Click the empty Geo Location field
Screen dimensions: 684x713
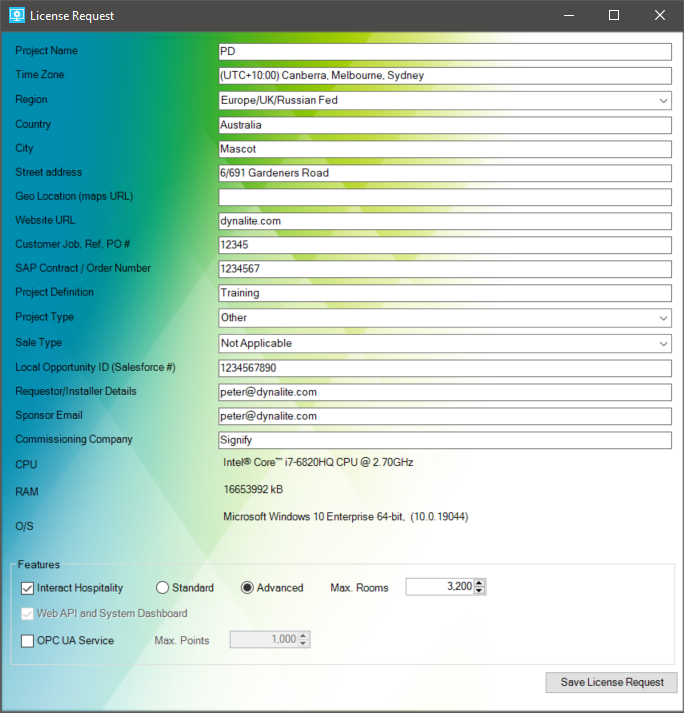(445, 197)
